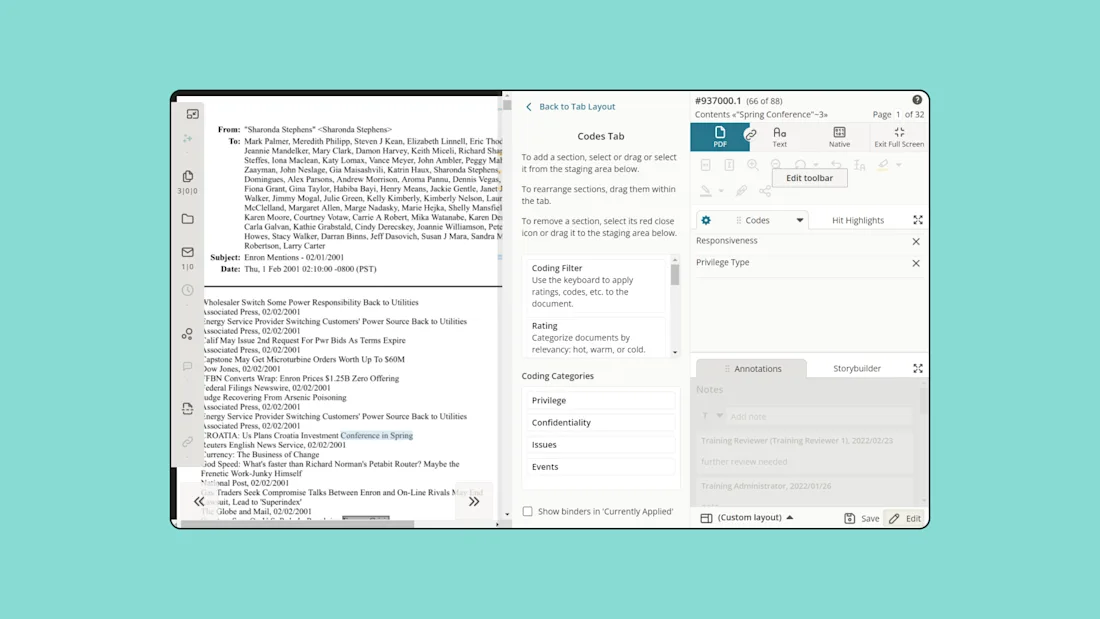This screenshot has height=619, width=1100.
Task: Save the current layout
Action: [861, 518]
